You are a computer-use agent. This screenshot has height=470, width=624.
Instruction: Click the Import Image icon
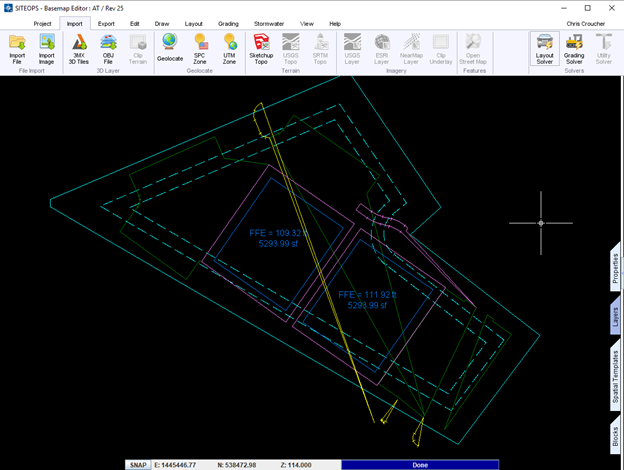click(47, 47)
